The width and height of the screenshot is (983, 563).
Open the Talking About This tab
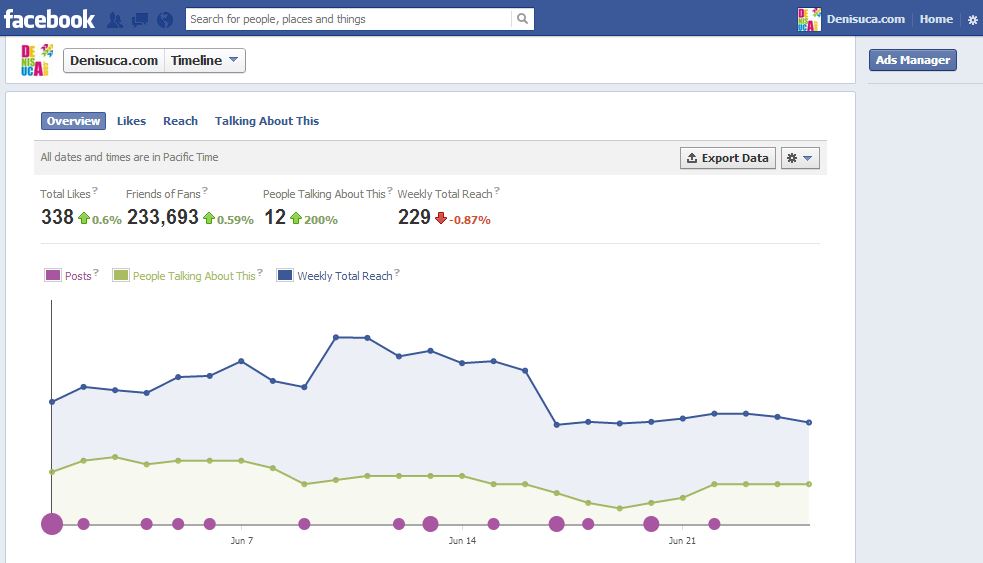click(x=267, y=121)
